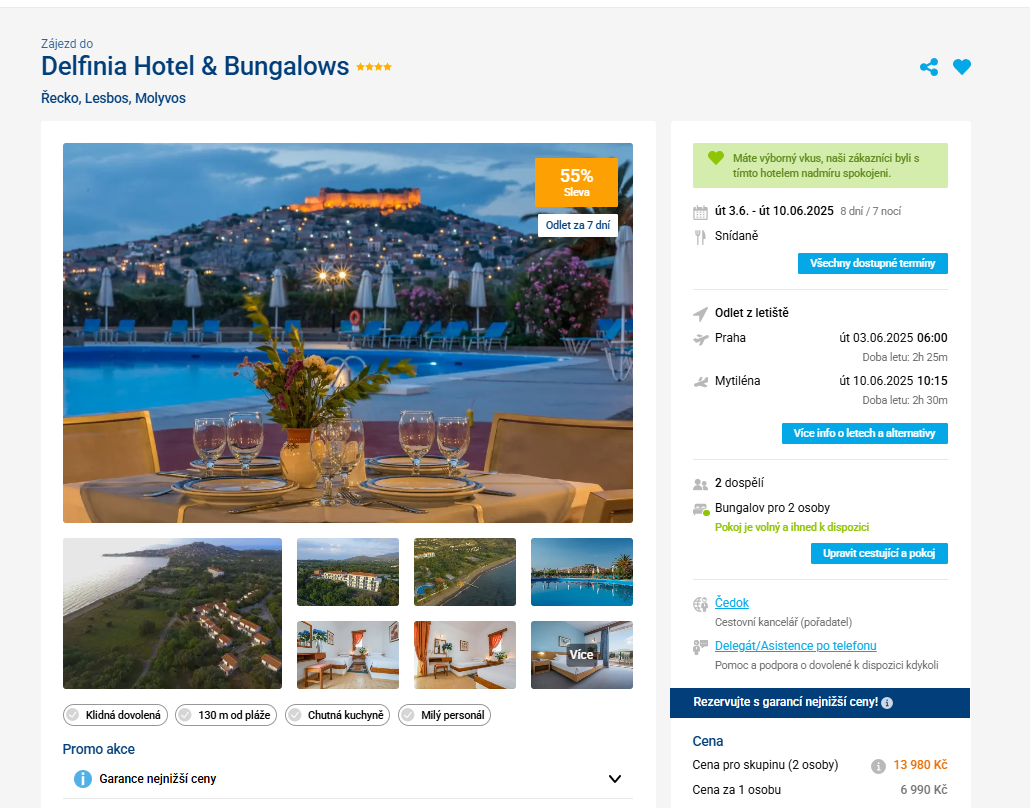Image resolution: width=1030 pixels, height=808 pixels.
Task: Select the 130 m od pláže tag
Action: (x=226, y=715)
